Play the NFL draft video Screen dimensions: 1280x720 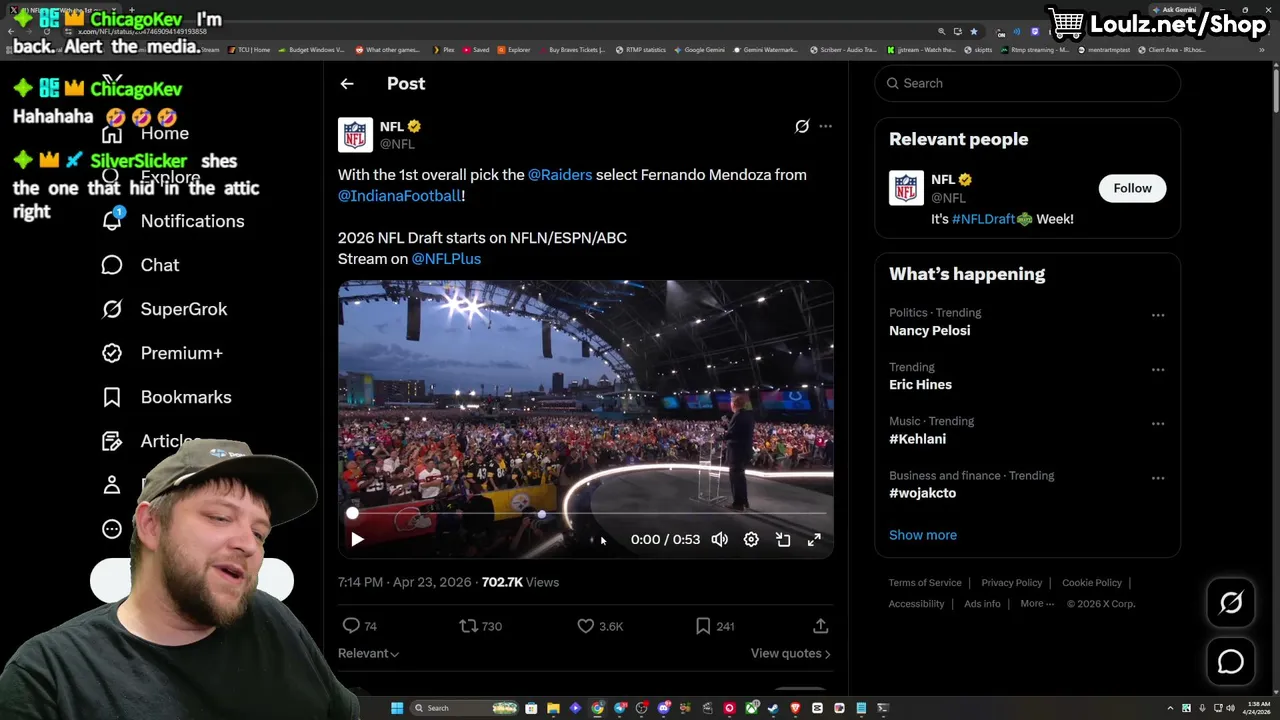[357, 539]
